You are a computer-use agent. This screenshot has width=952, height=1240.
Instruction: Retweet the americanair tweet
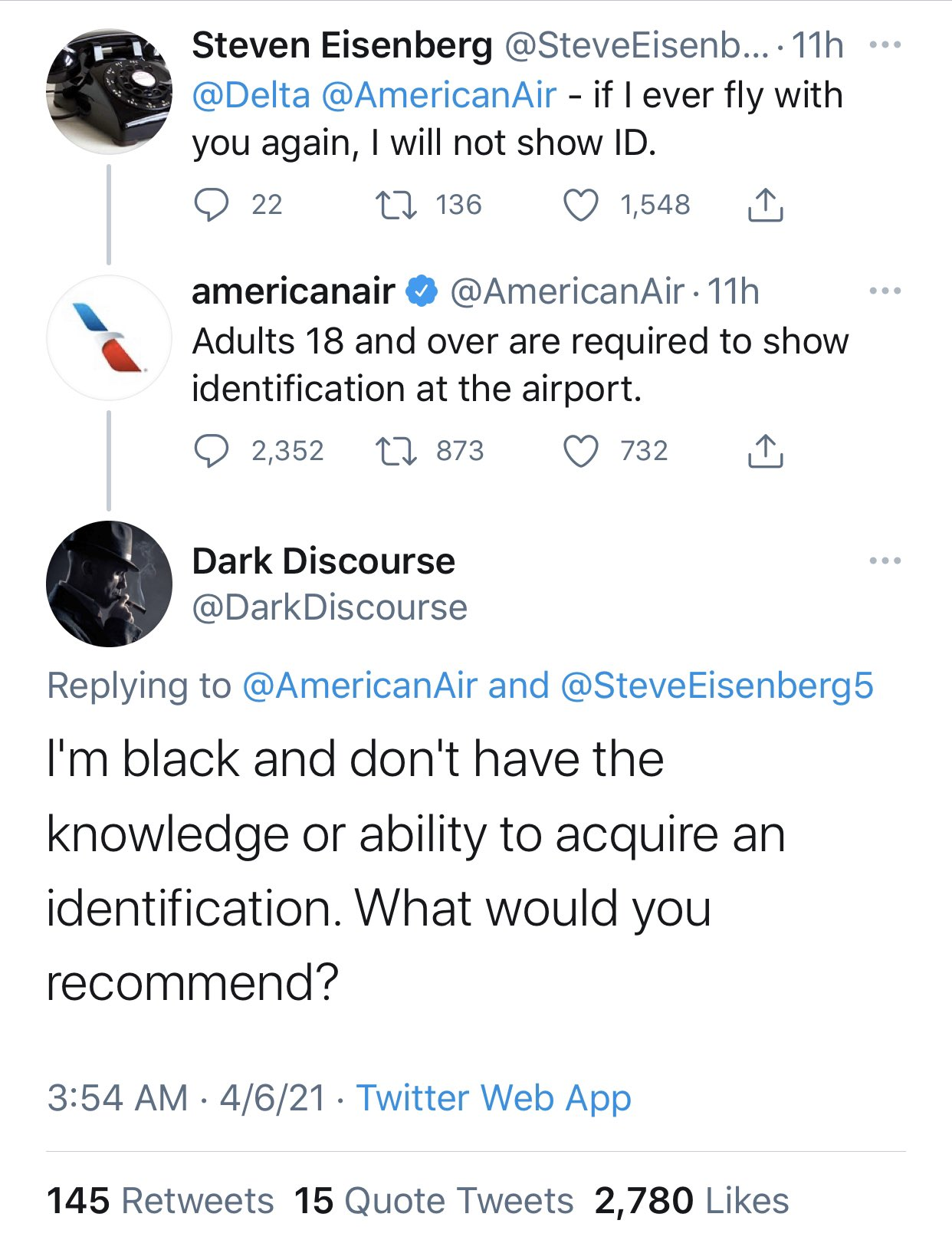coord(396,451)
